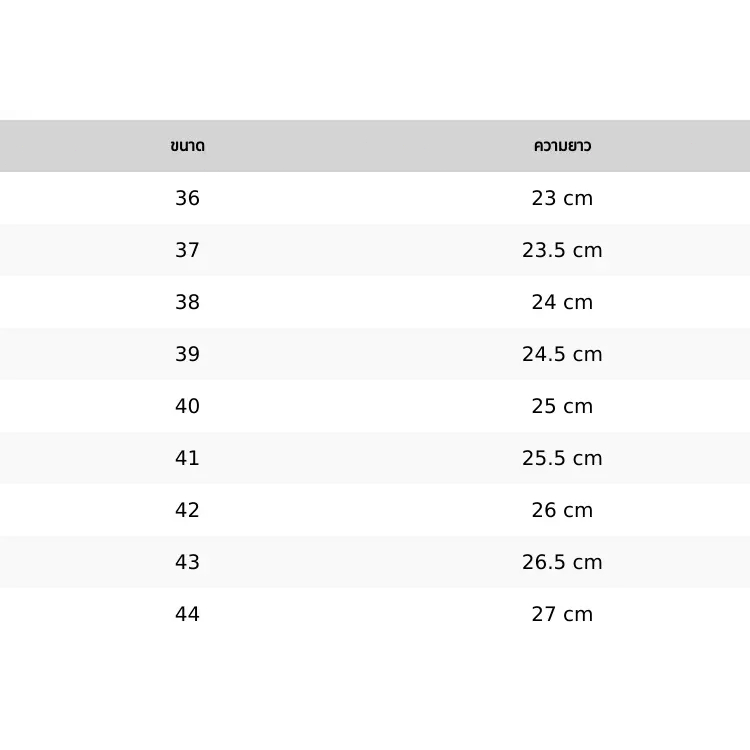Select size 43 cell
This screenshot has height=750, width=750.
tap(188, 562)
